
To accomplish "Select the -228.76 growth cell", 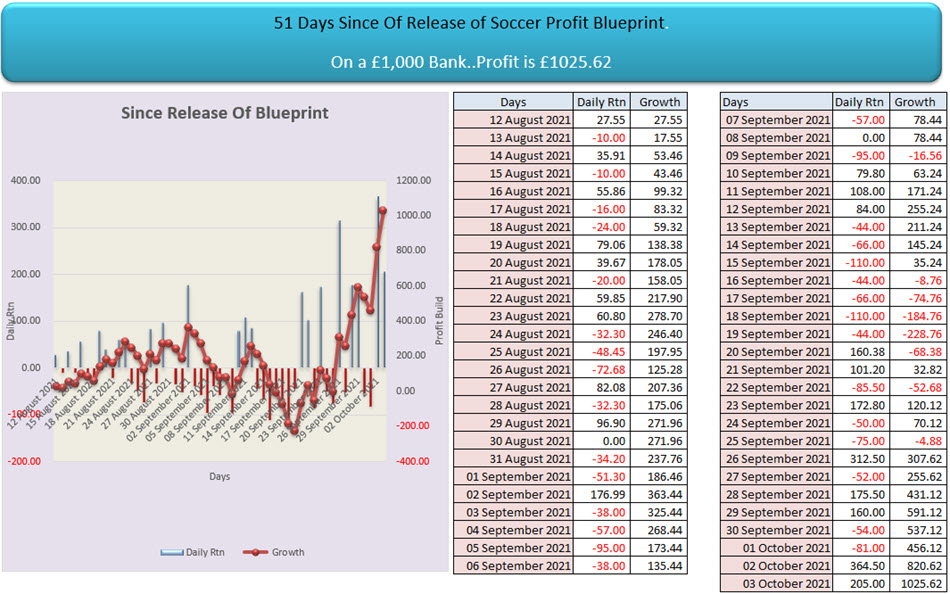I will pos(917,334).
